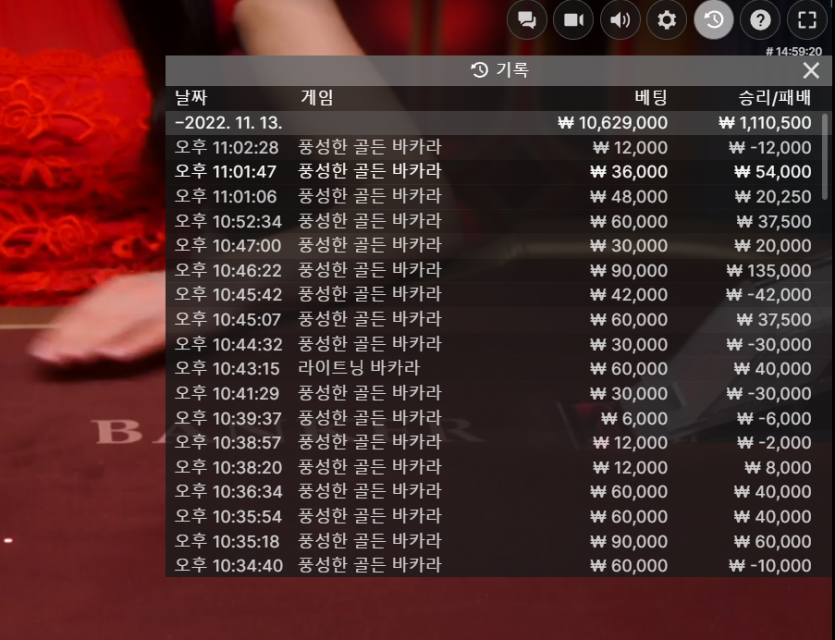Click the ₩ 54,000 win amount
Viewport: 835px width, 640px height.
click(773, 172)
